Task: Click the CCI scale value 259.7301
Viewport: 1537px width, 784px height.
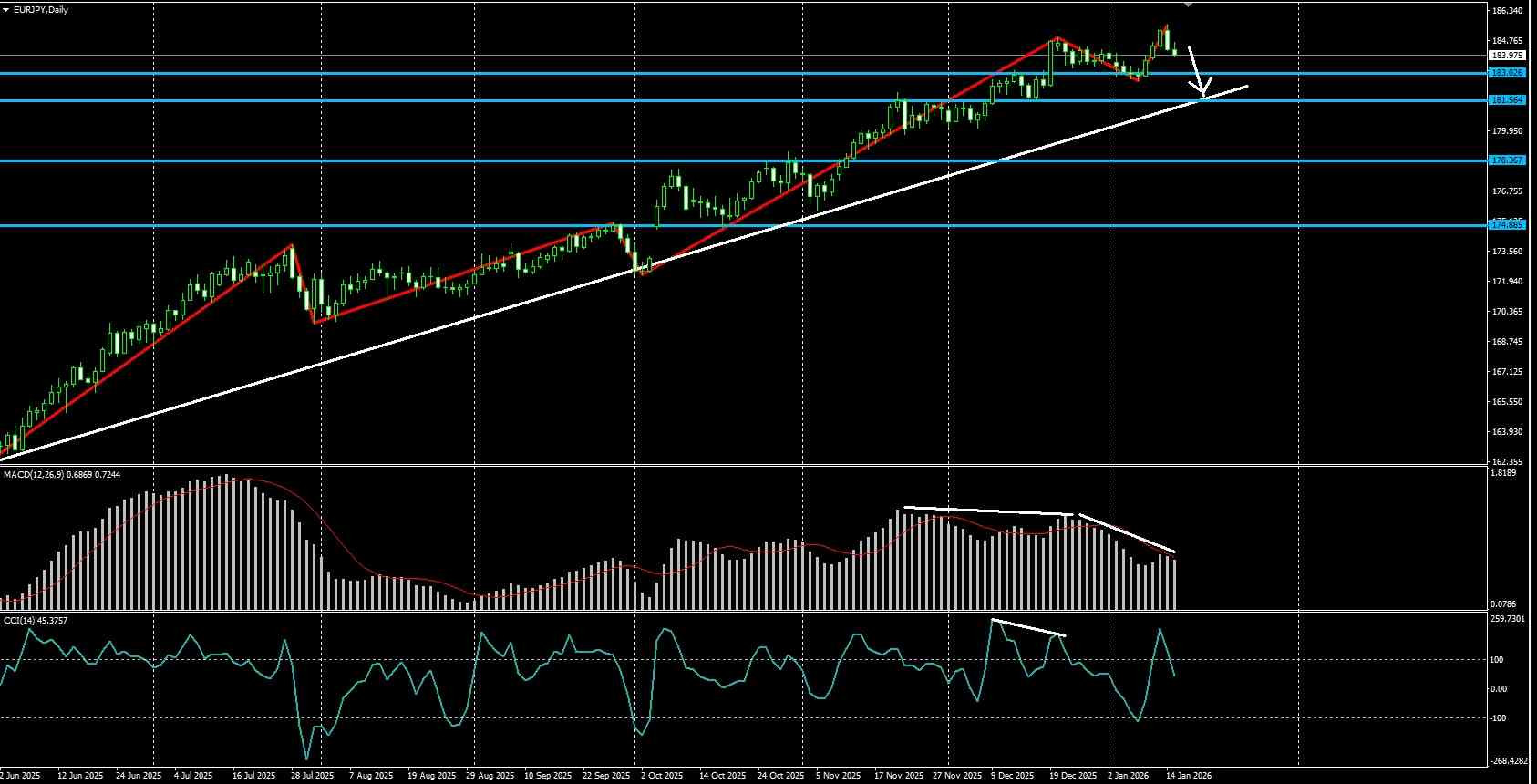Action: (x=1509, y=619)
